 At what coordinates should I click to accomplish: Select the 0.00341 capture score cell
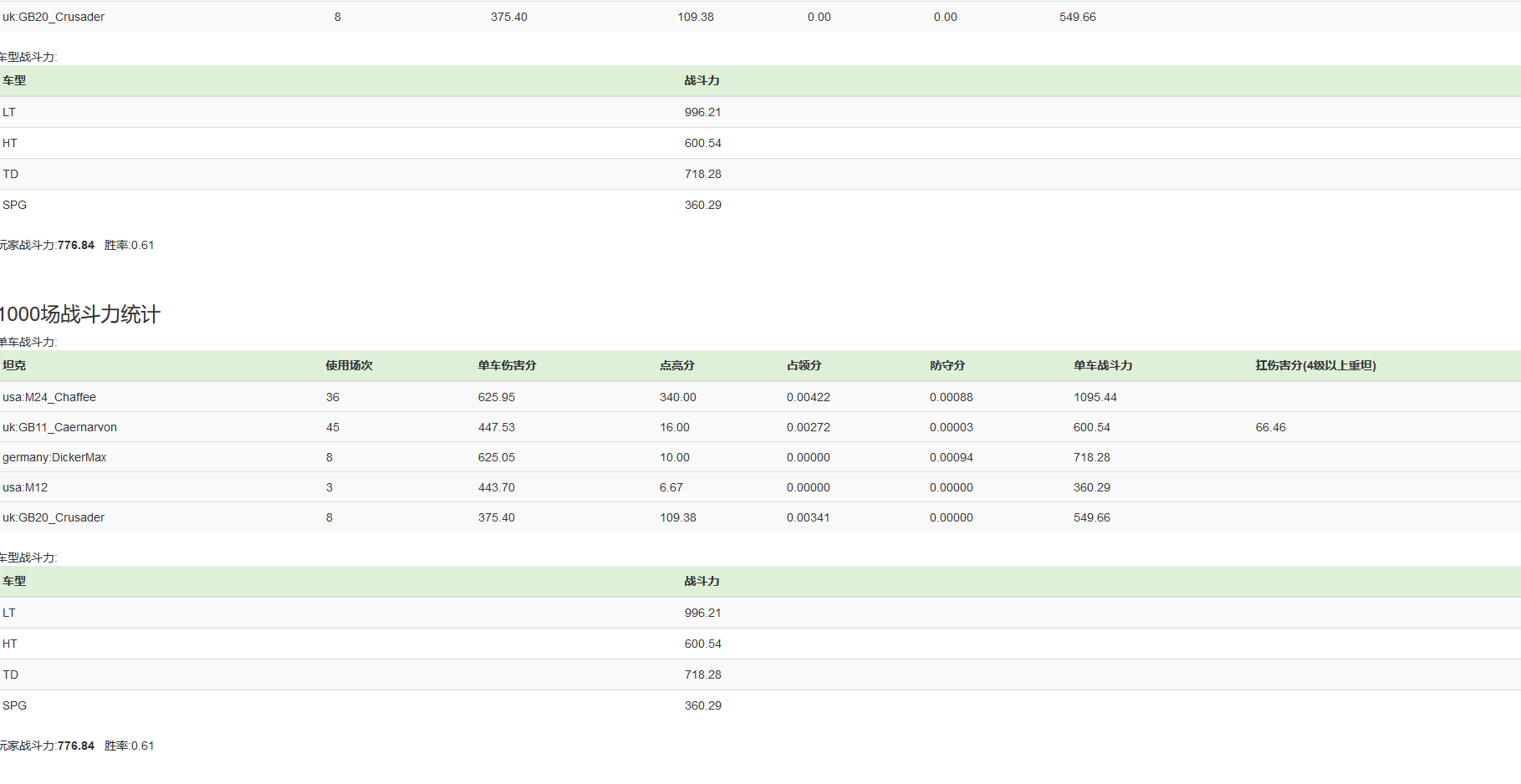click(x=808, y=517)
